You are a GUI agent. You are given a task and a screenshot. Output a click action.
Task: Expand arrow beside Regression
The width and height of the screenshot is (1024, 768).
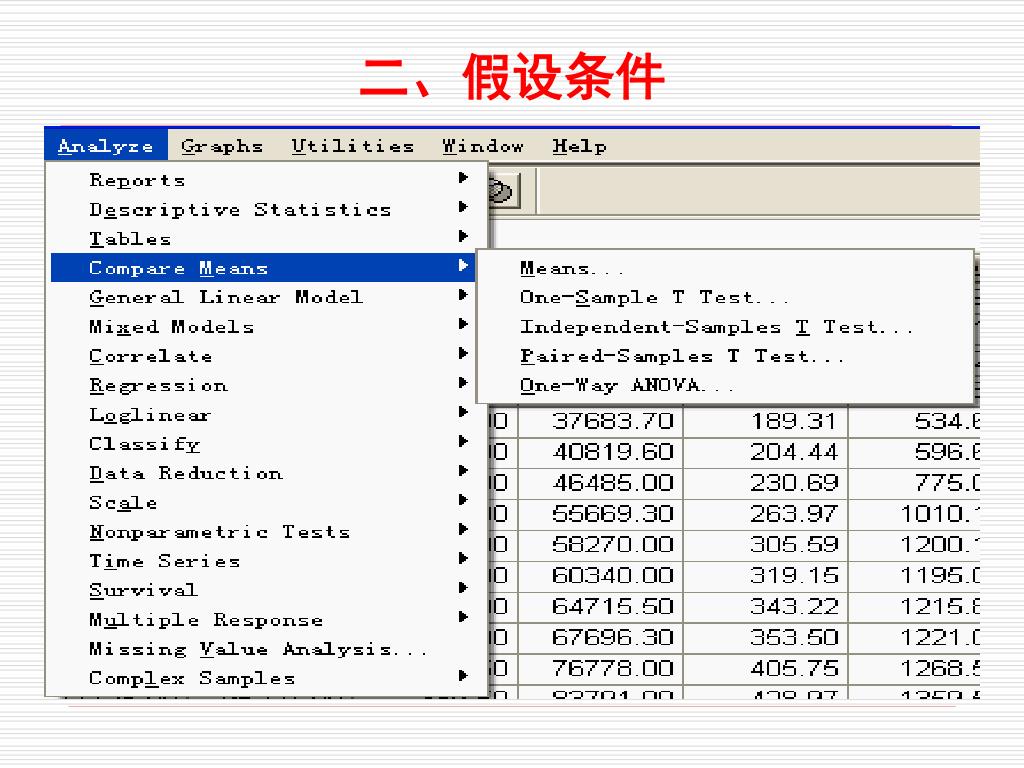click(463, 383)
